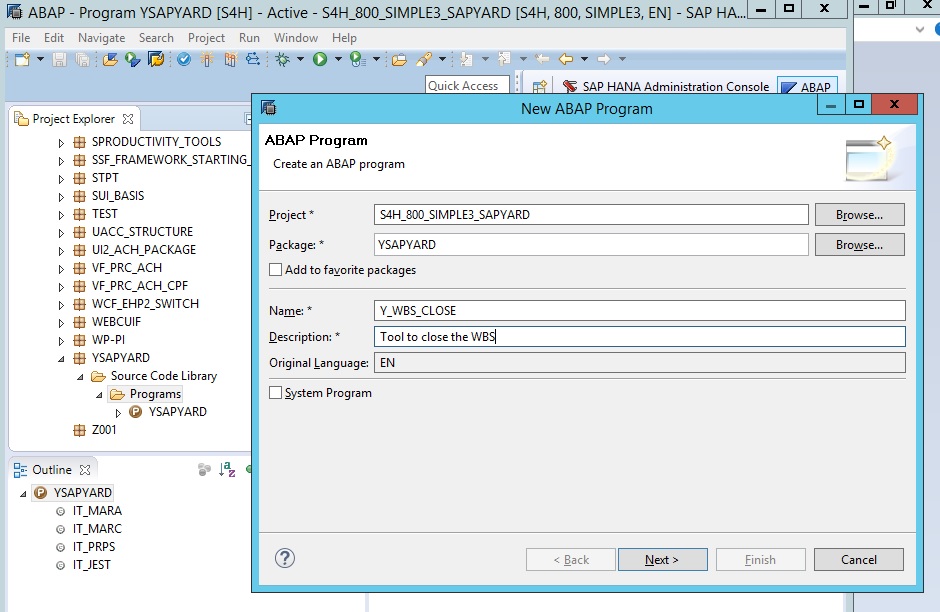
Task: Click into the Project input field
Action: (591, 215)
